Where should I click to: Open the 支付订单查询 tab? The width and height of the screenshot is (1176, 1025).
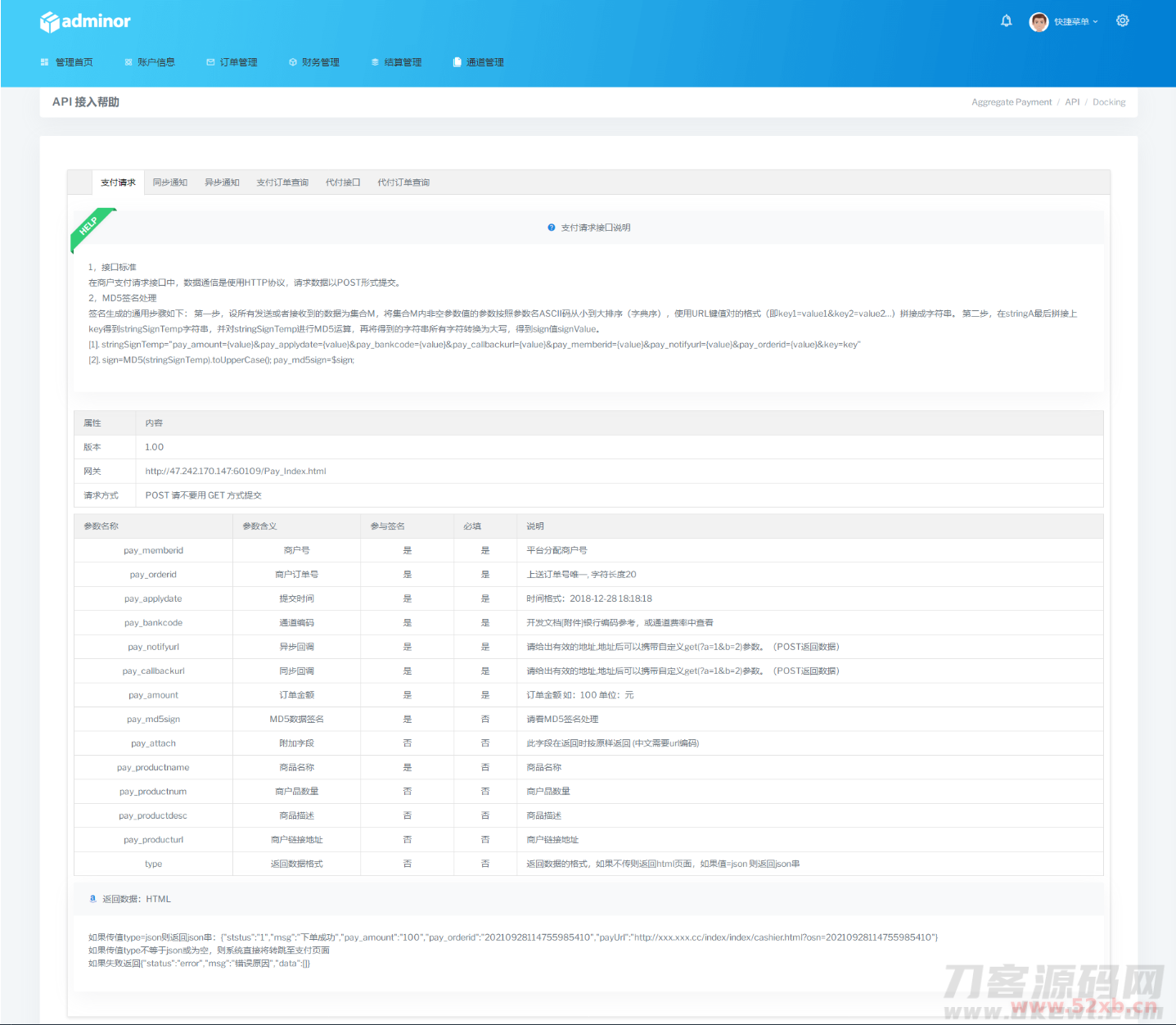282,183
